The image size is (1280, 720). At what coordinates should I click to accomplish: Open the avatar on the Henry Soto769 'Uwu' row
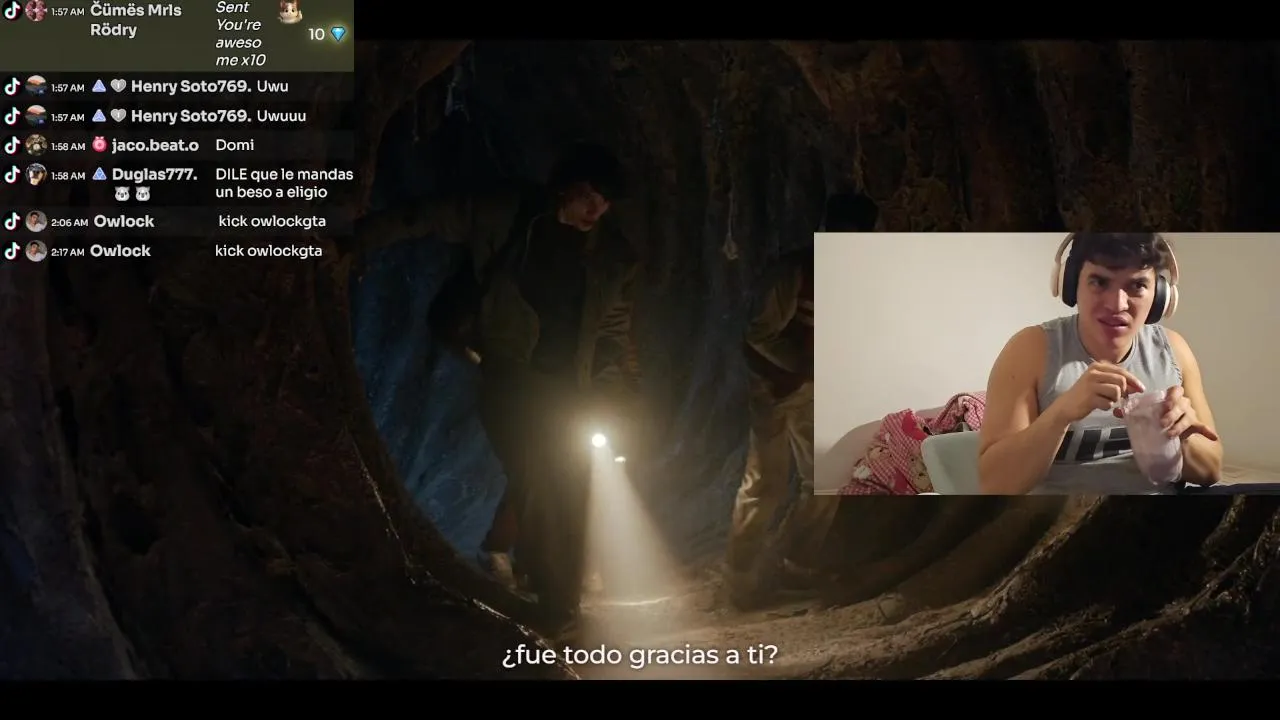[x=36, y=86]
